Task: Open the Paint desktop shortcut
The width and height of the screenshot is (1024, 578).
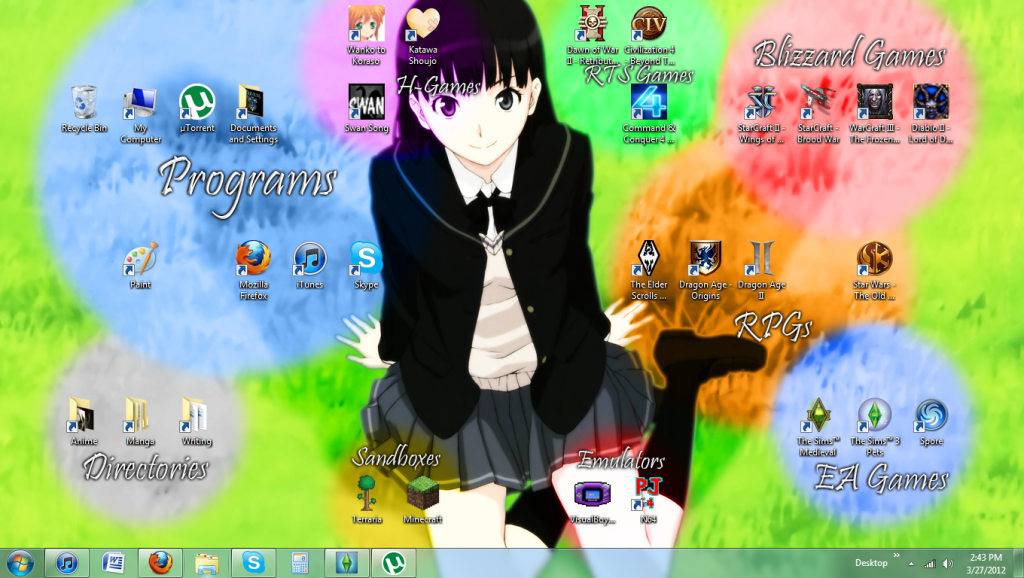Action: point(140,260)
